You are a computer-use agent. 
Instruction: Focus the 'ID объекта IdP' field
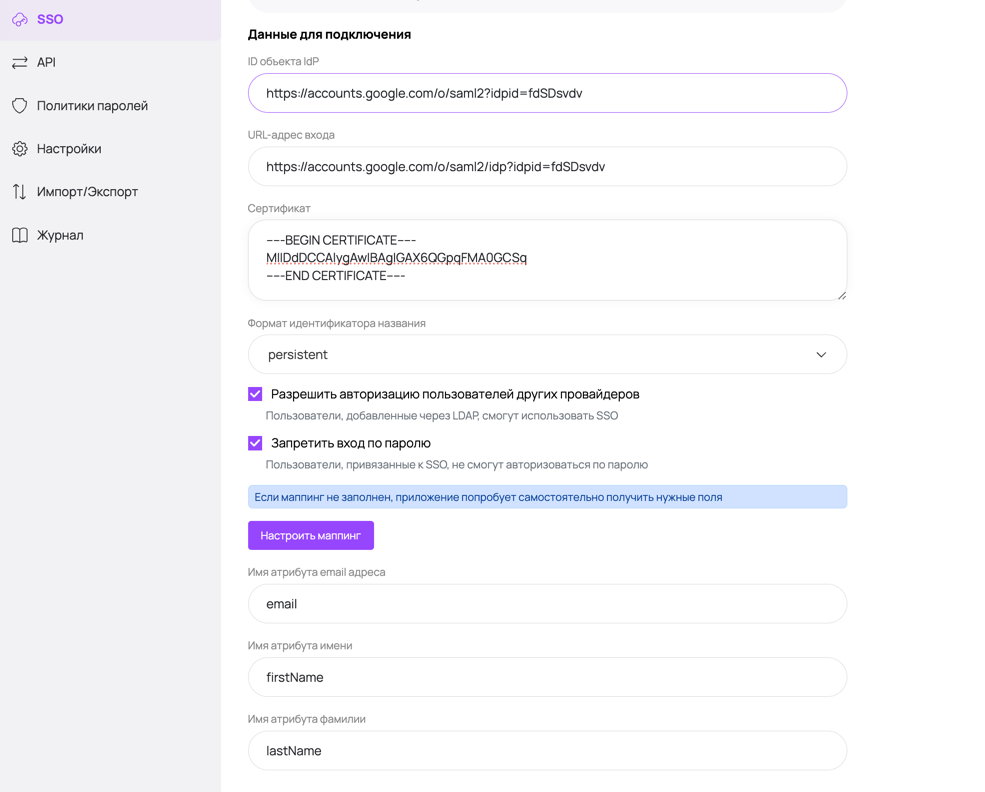(546, 93)
